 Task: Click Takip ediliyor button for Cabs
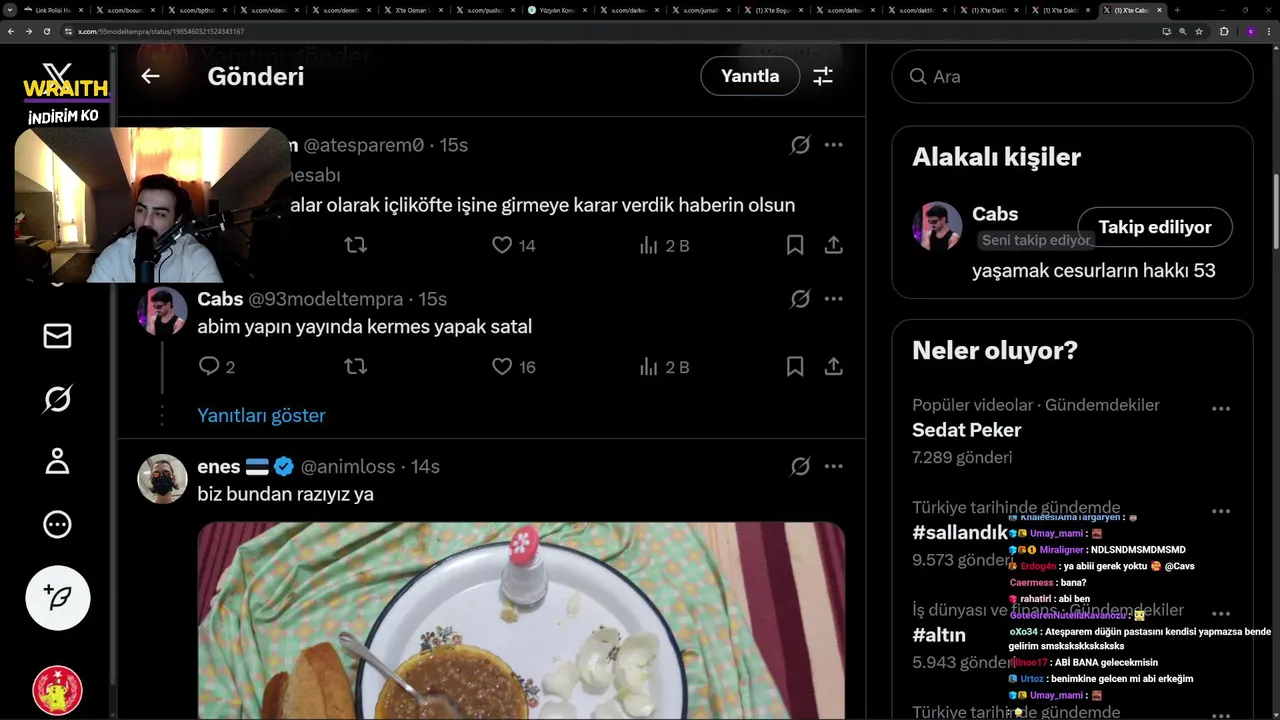1155,227
